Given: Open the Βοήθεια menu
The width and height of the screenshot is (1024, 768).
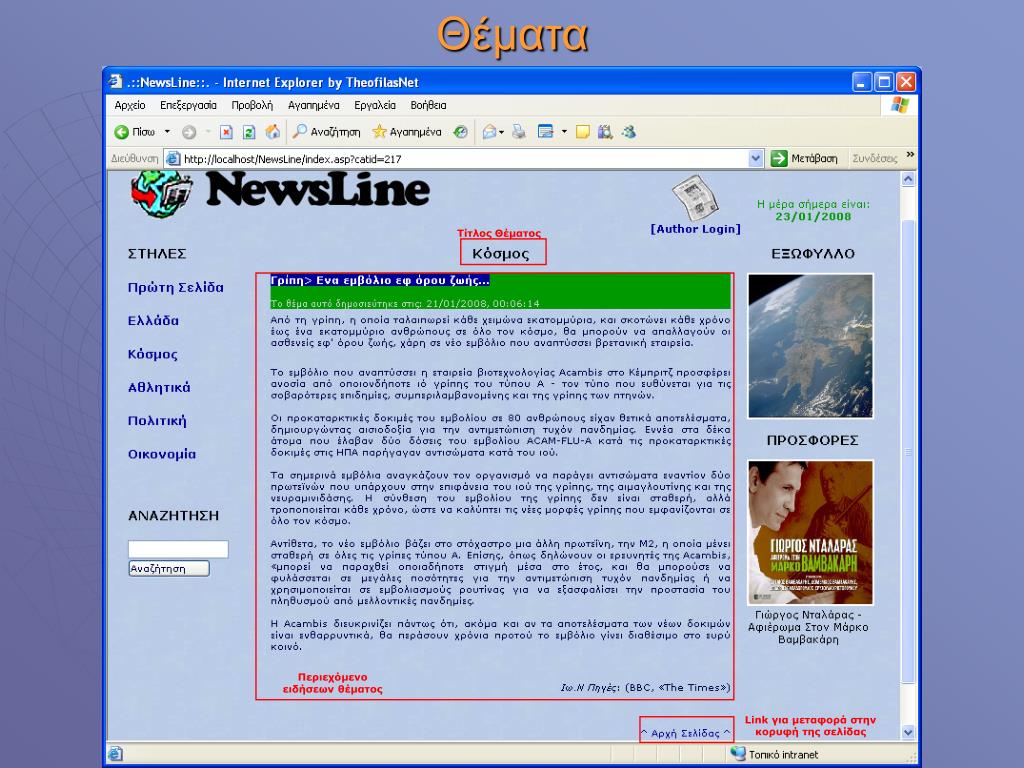Looking at the screenshot, I should [428, 105].
